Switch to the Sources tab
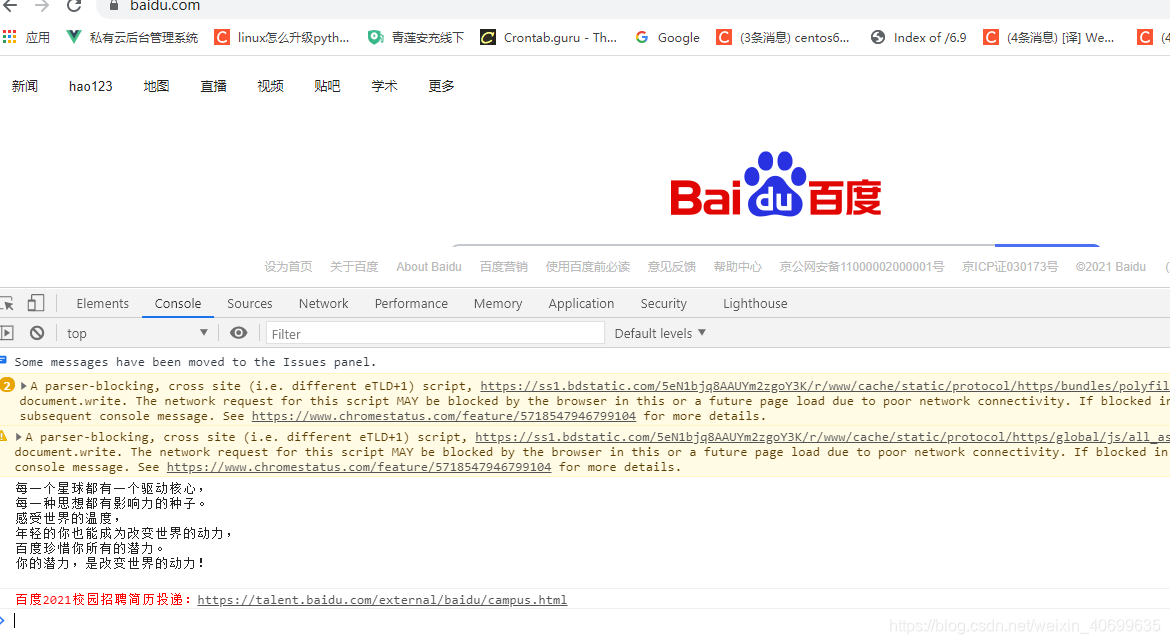 coord(249,304)
